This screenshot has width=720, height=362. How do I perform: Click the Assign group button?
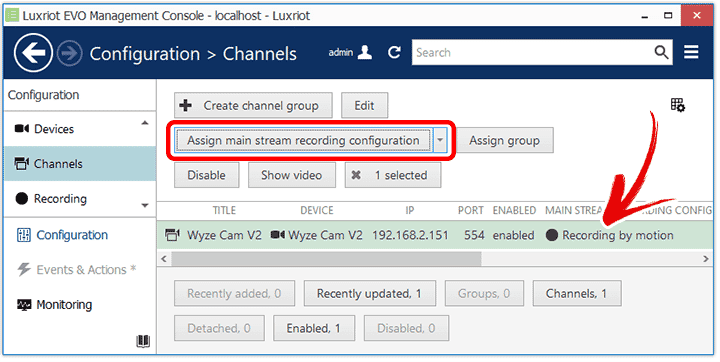[504, 140]
